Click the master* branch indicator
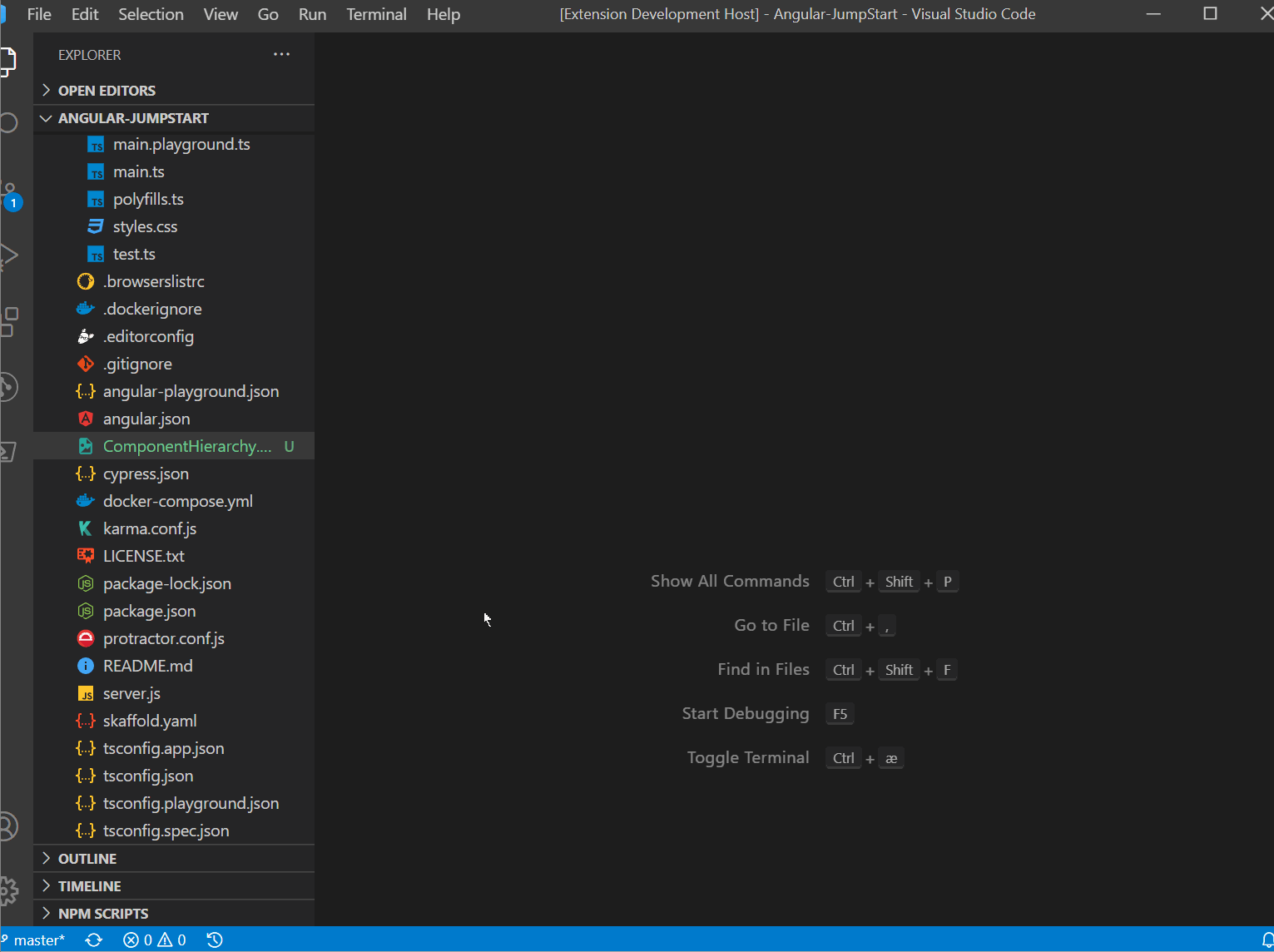The image size is (1274, 952). coord(33,940)
